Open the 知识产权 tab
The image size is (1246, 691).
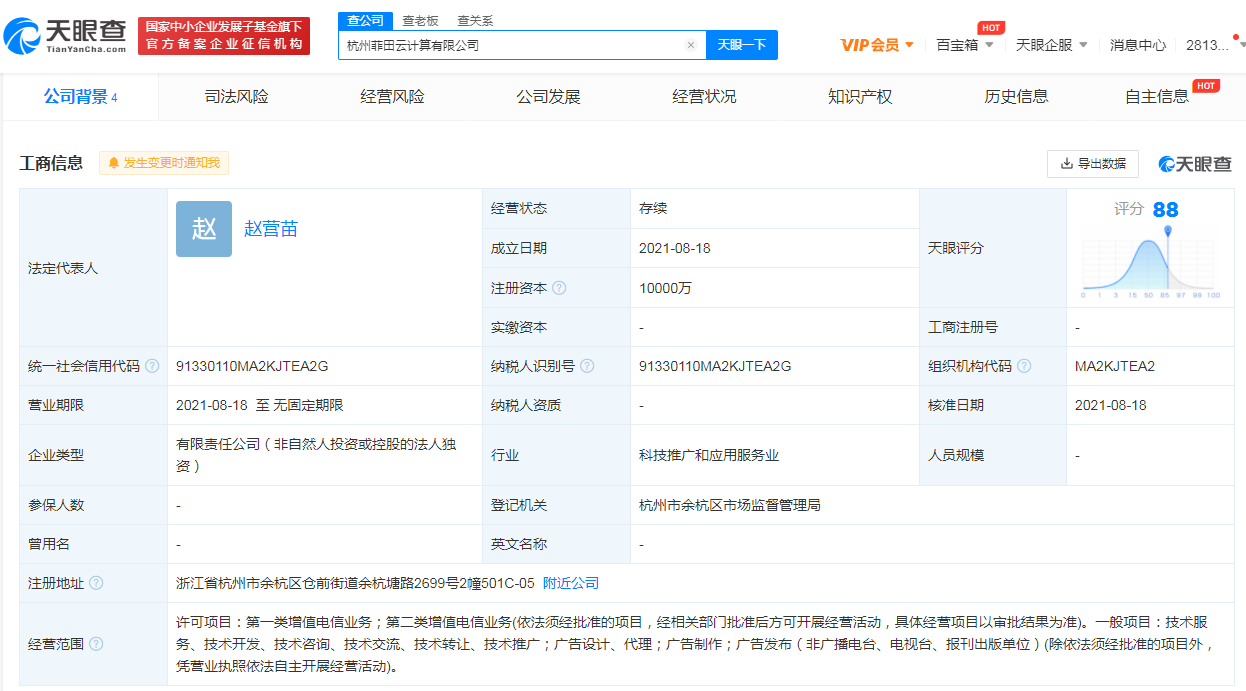(x=860, y=97)
